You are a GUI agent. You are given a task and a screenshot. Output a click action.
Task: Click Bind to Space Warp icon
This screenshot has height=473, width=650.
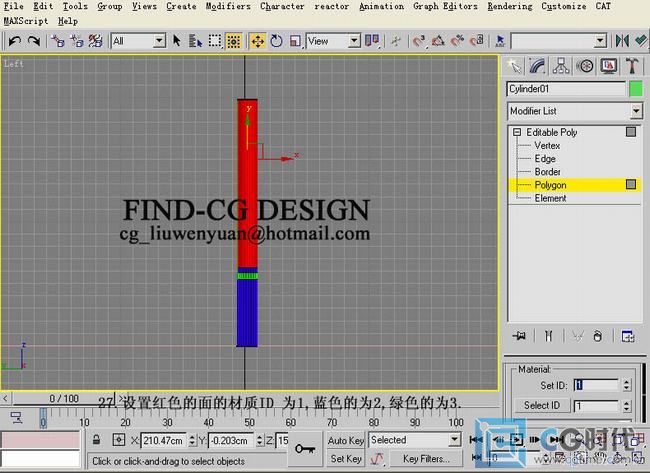pos(96,41)
